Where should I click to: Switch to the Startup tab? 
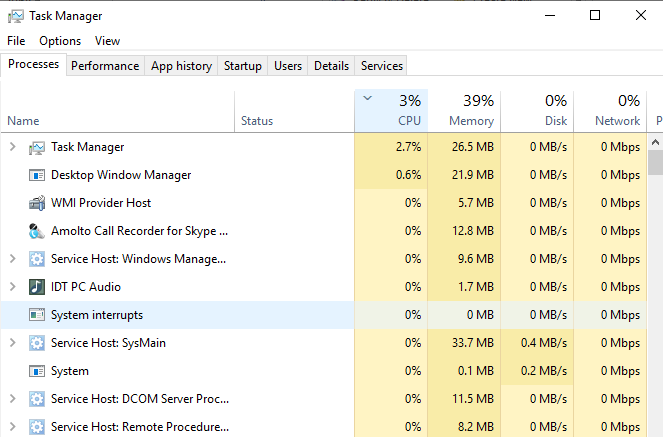click(x=243, y=66)
